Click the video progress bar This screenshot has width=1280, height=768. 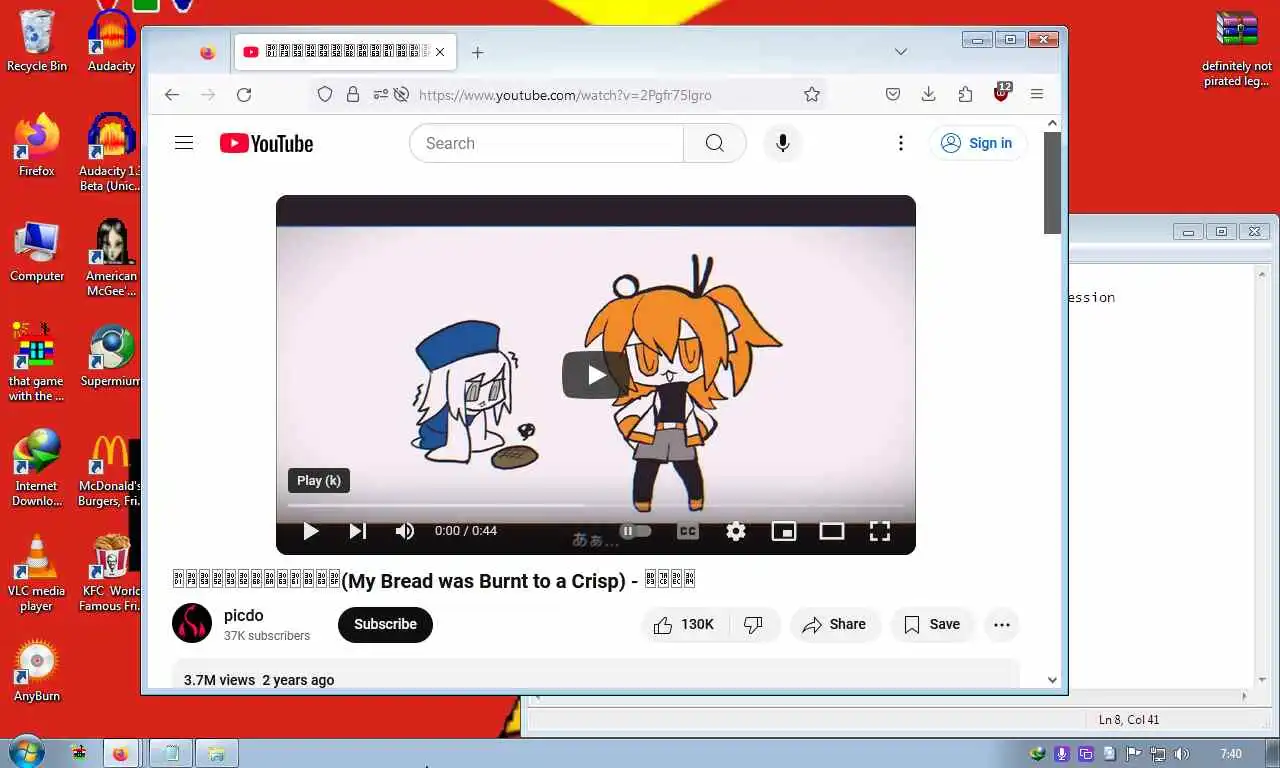[596, 506]
